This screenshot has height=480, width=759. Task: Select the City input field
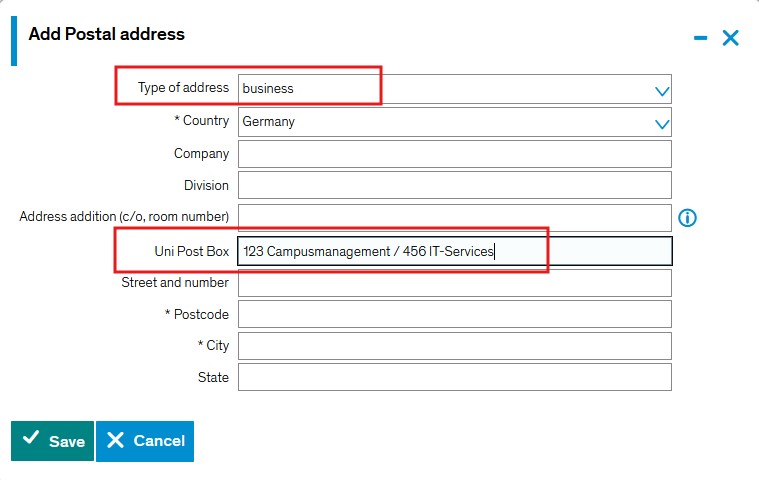point(455,346)
